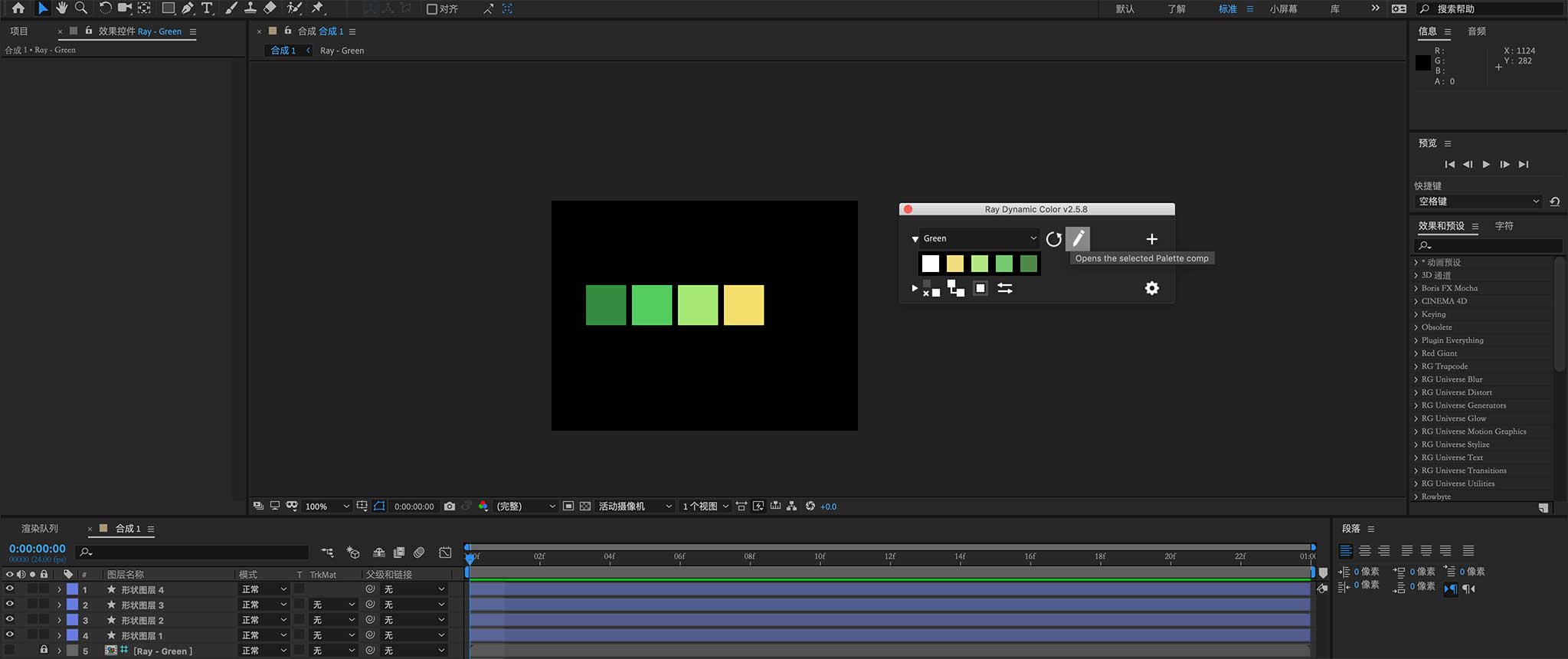Expand layer 形状图层 4 properties
The width and height of the screenshot is (1568, 659).
click(x=59, y=589)
